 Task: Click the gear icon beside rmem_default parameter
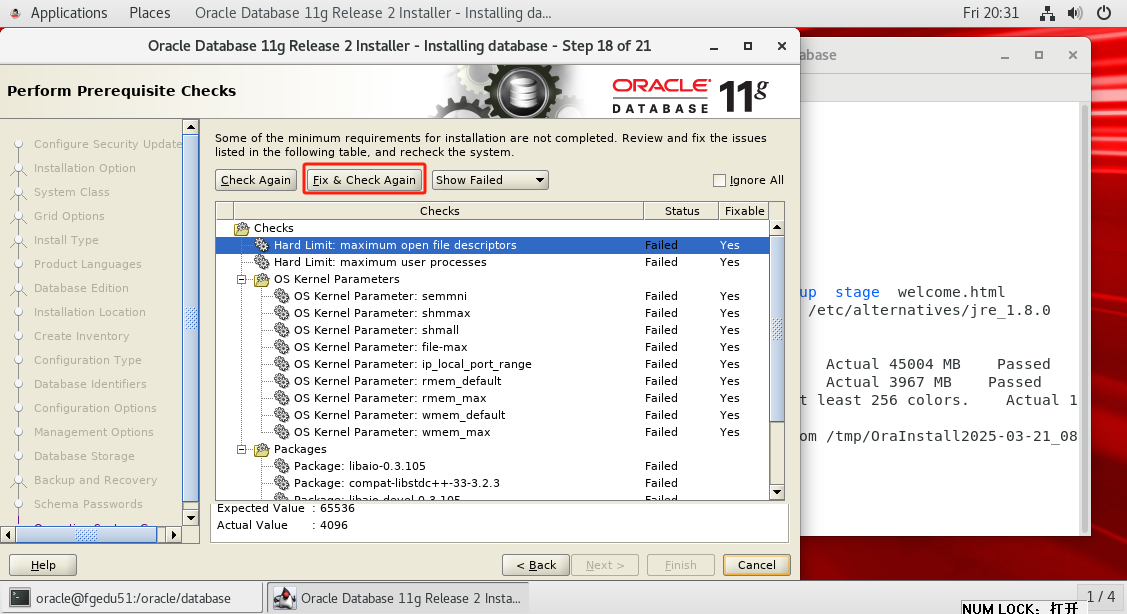[282, 381]
